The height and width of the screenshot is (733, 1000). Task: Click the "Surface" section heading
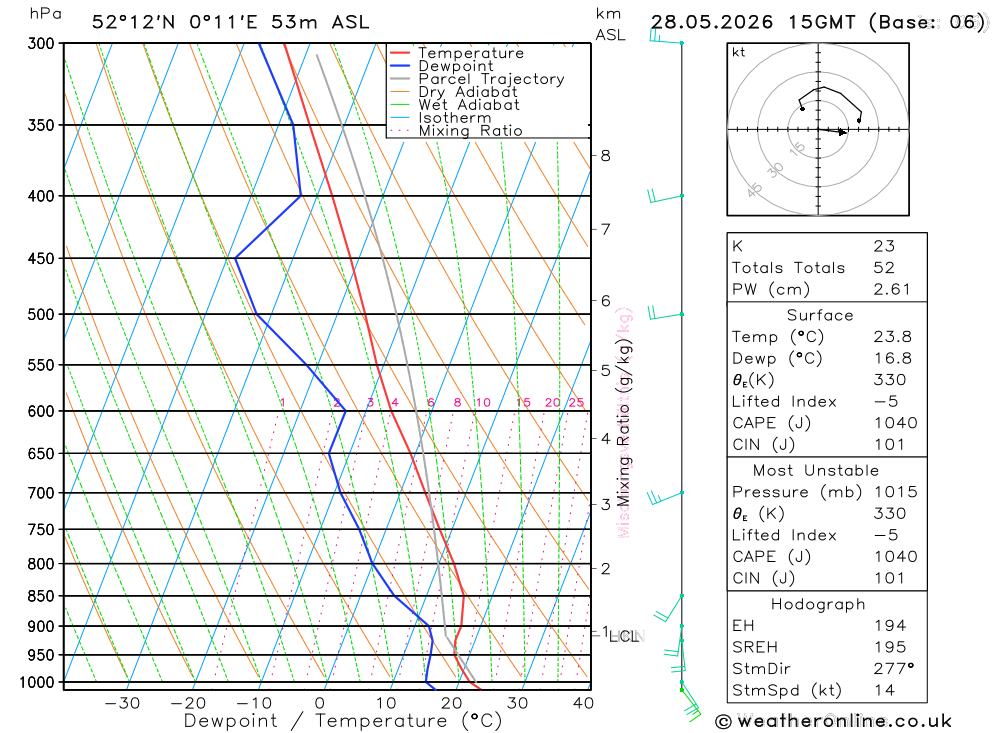[x=820, y=315]
